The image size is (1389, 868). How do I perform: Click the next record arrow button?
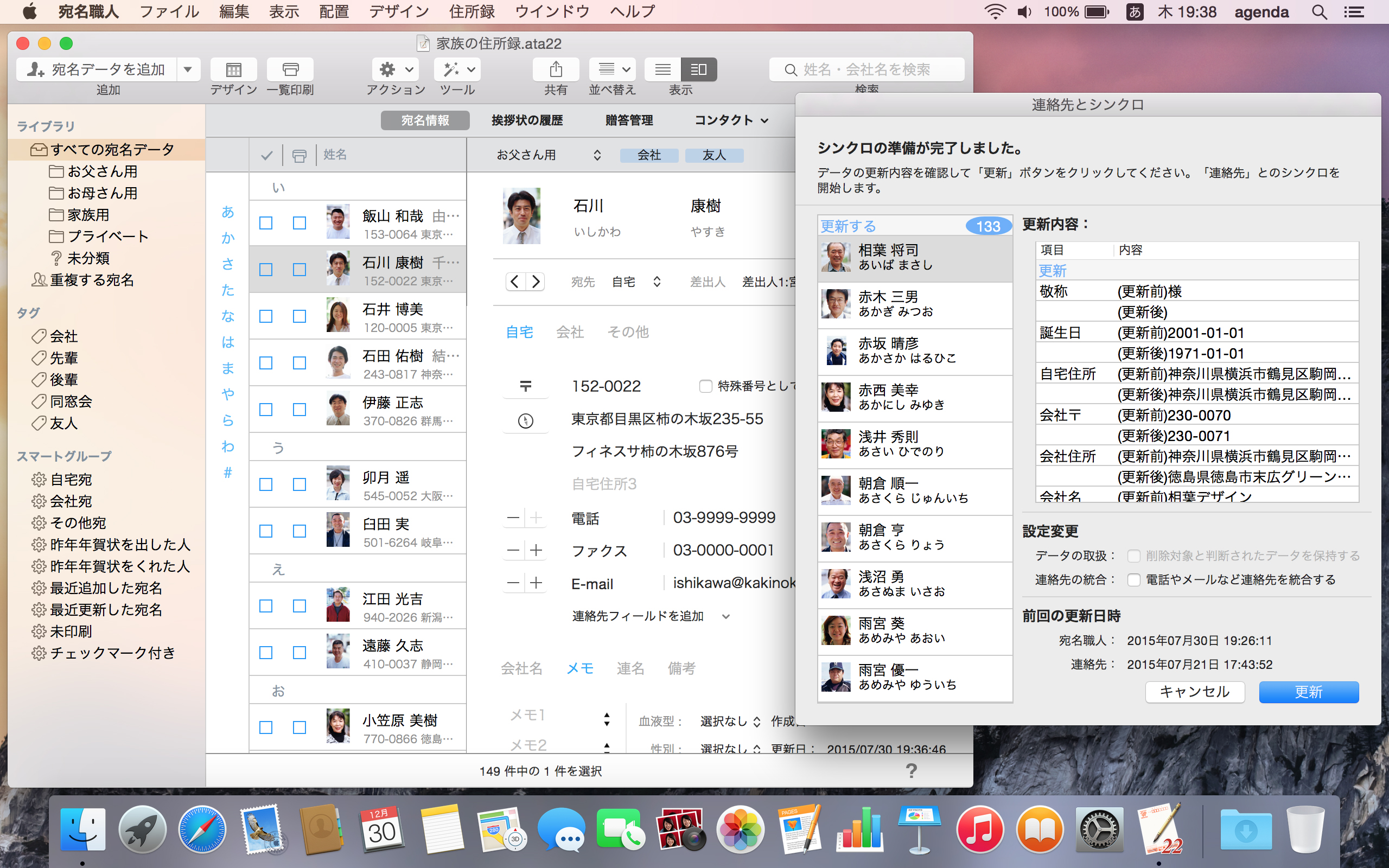coord(536,282)
